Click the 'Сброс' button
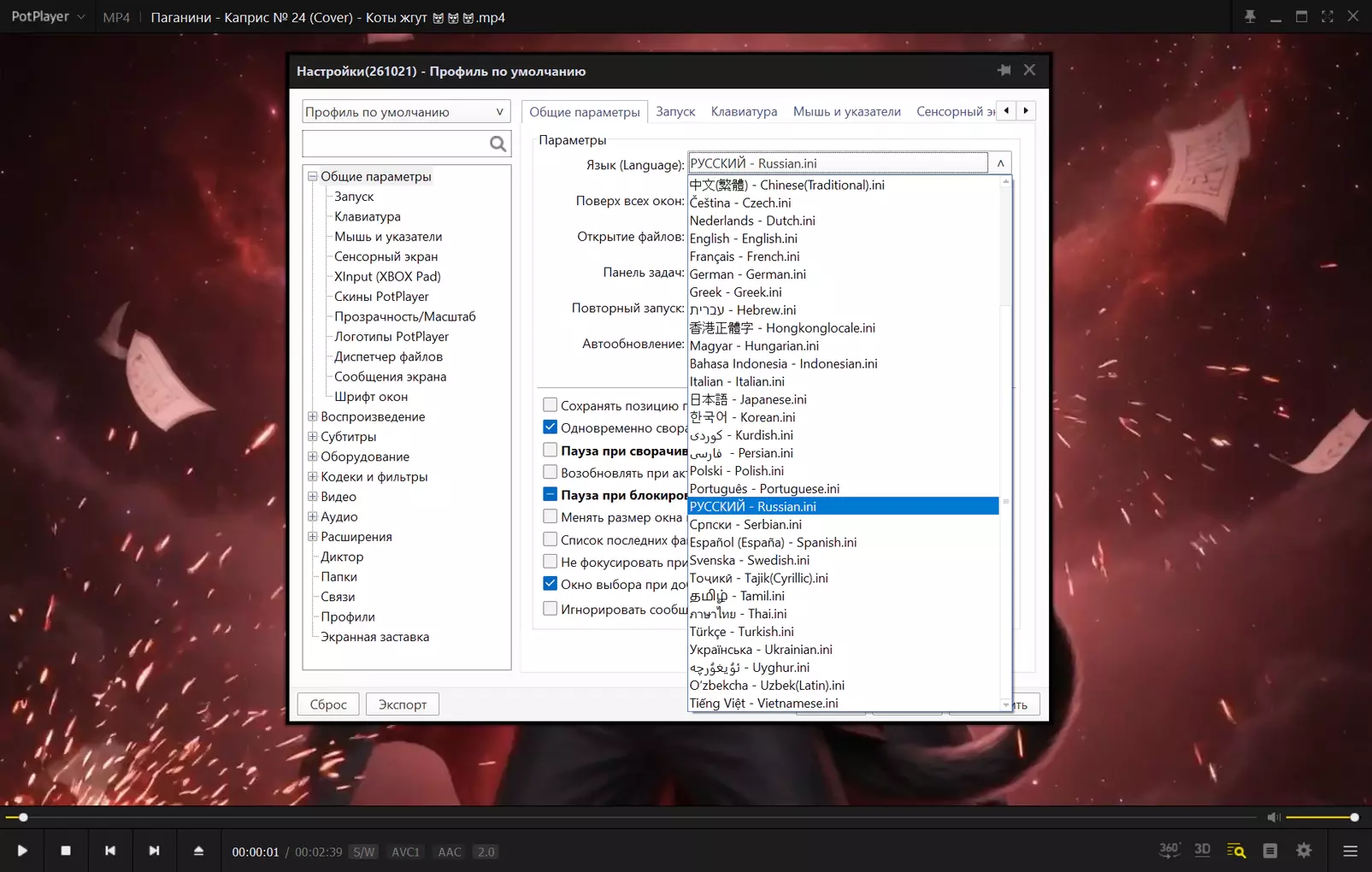1372x872 pixels. (x=328, y=704)
